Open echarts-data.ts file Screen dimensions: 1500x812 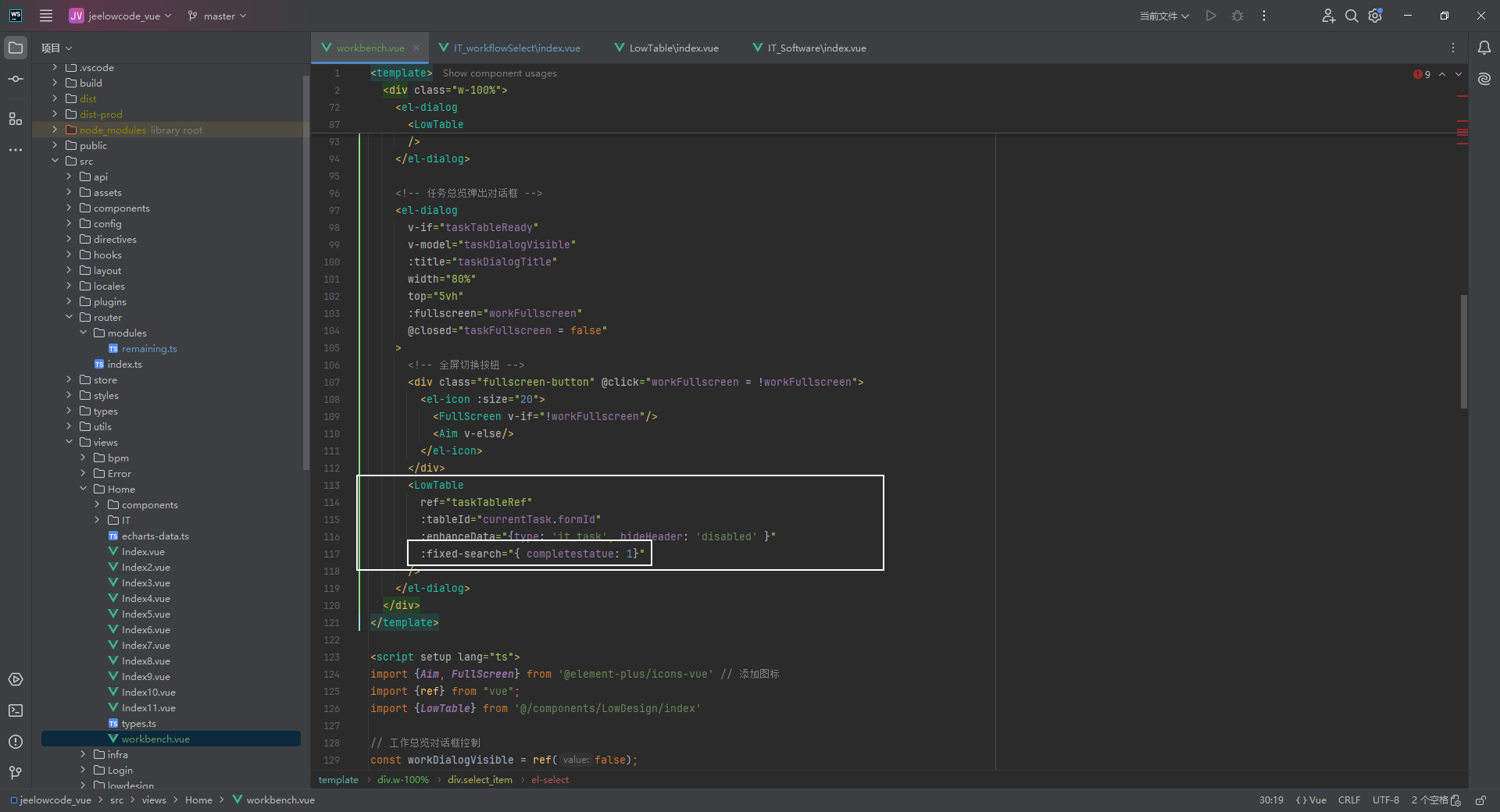coord(155,536)
